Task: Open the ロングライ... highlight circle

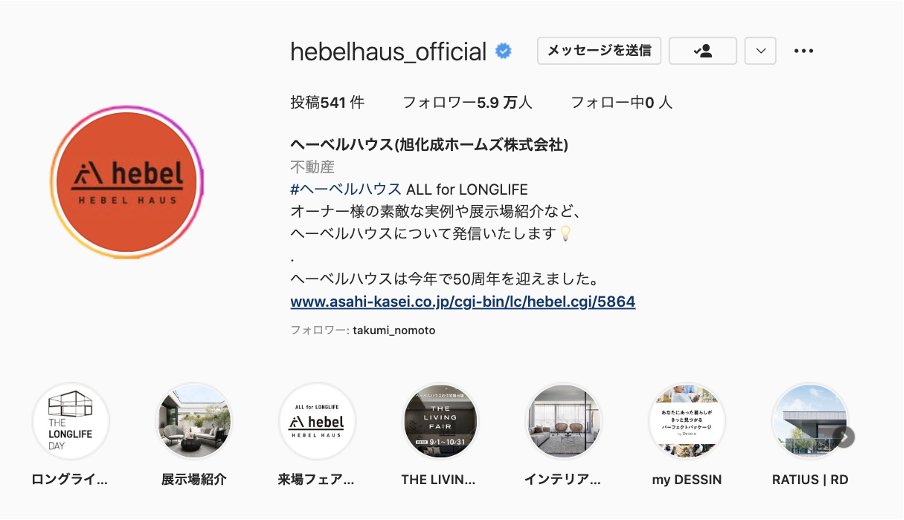Action: click(x=70, y=421)
